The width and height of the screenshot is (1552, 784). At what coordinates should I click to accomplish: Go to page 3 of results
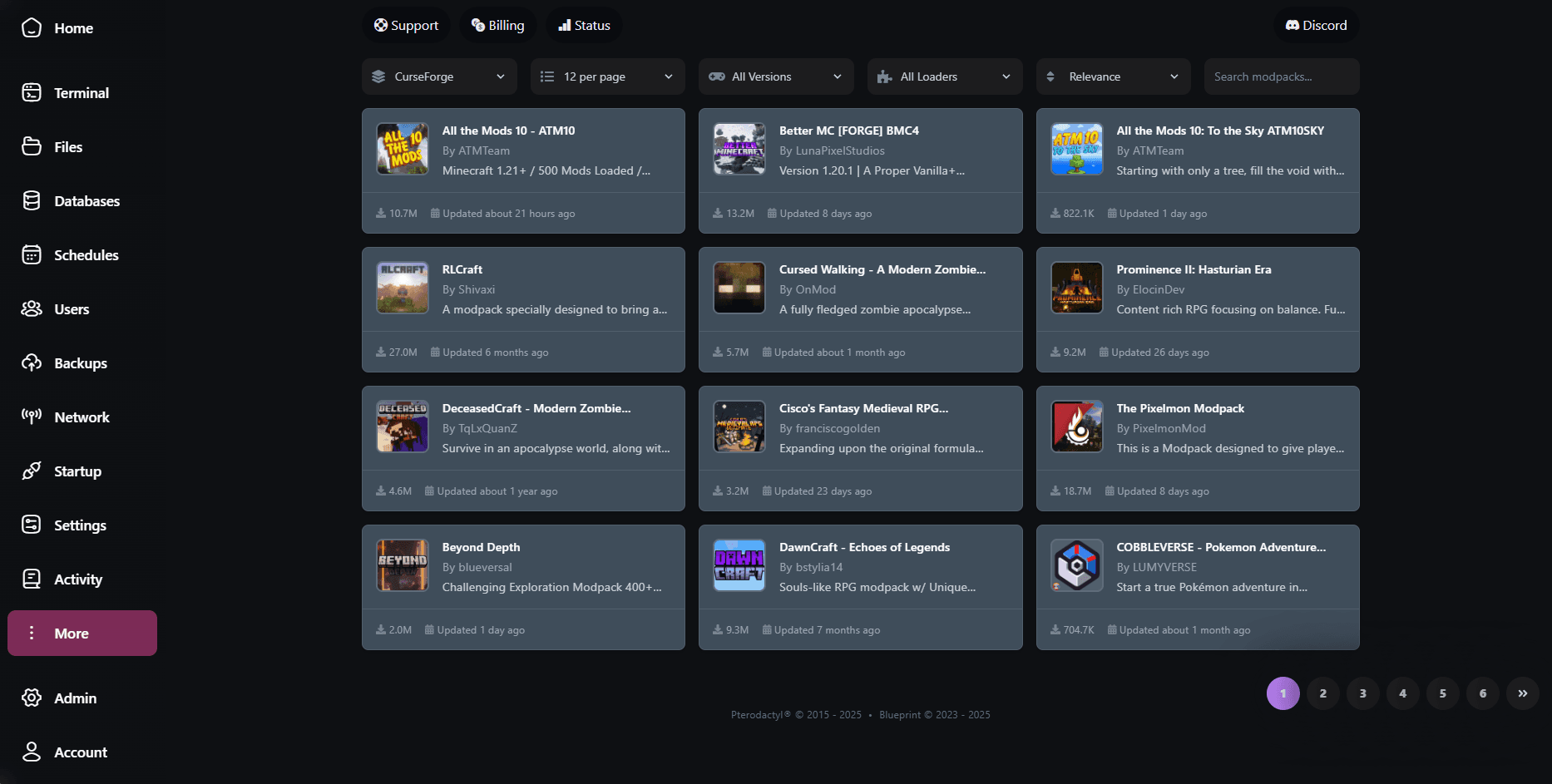click(1362, 693)
